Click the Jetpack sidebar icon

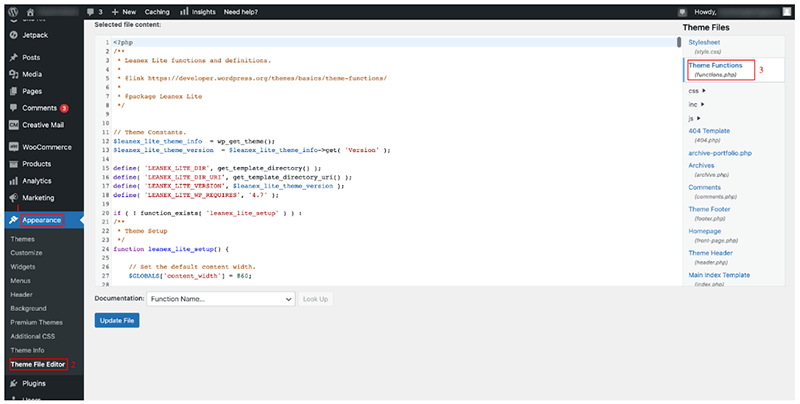14,35
